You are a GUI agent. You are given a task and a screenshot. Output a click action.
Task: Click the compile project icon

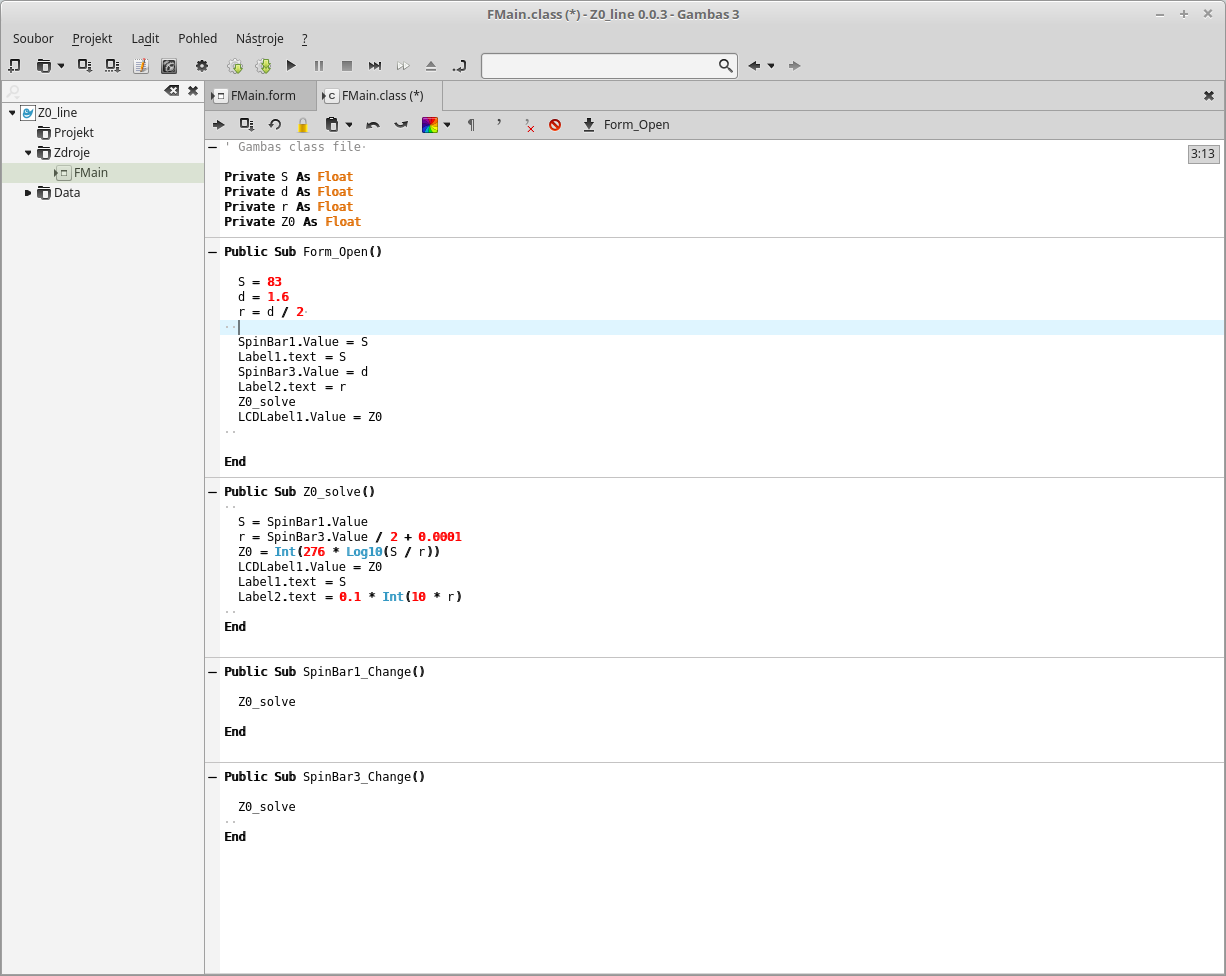coord(235,66)
